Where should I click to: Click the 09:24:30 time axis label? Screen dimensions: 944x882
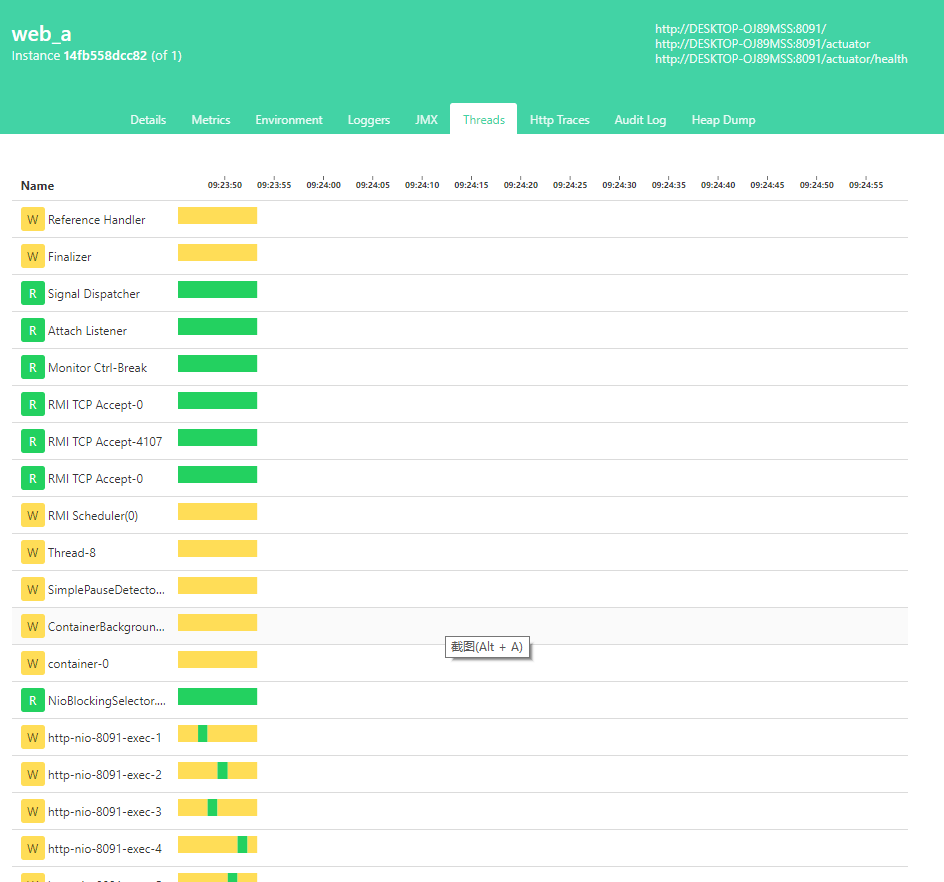(x=619, y=185)
